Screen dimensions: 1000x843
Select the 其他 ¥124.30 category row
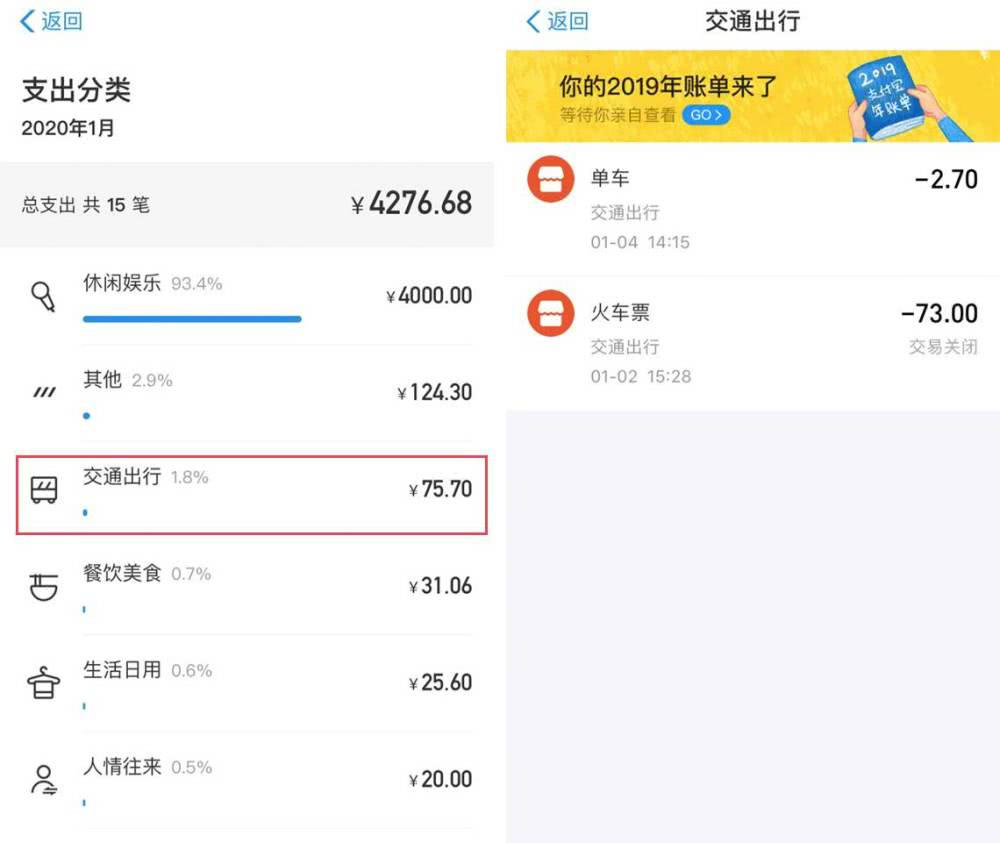[x=250, y=393]
